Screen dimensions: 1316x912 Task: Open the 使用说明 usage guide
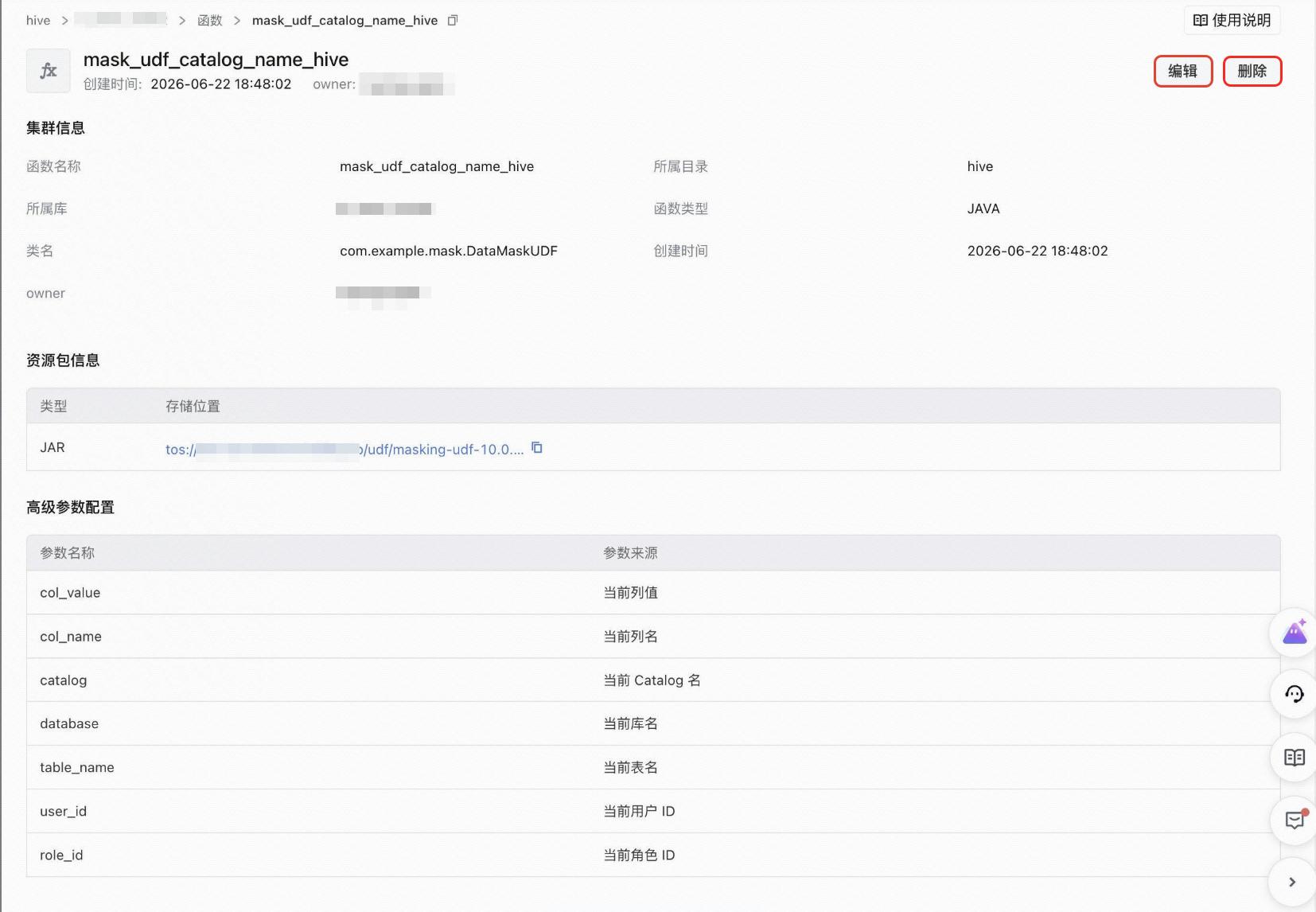click(x=1232, y=20)
